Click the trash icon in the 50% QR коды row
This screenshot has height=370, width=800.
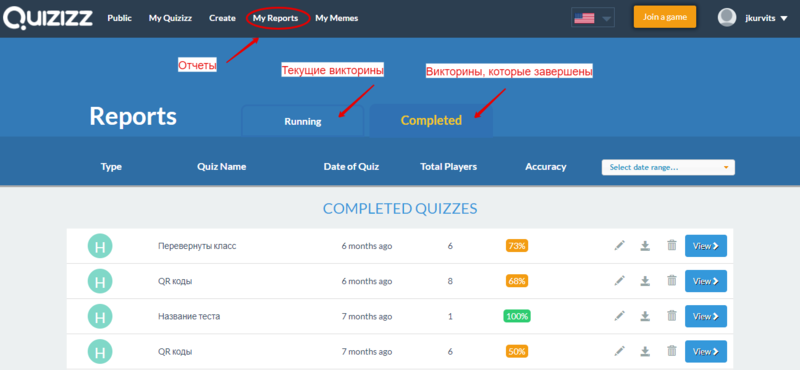pyautogui.click(x=672, y=351)
